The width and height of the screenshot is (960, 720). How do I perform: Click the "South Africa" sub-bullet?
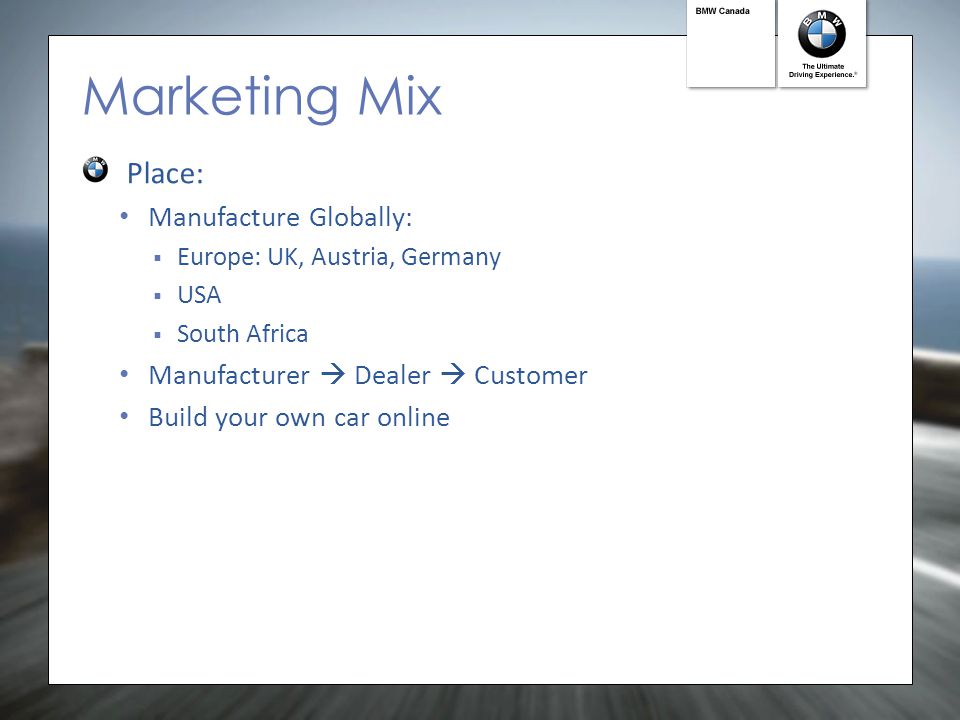pos(242,334)
